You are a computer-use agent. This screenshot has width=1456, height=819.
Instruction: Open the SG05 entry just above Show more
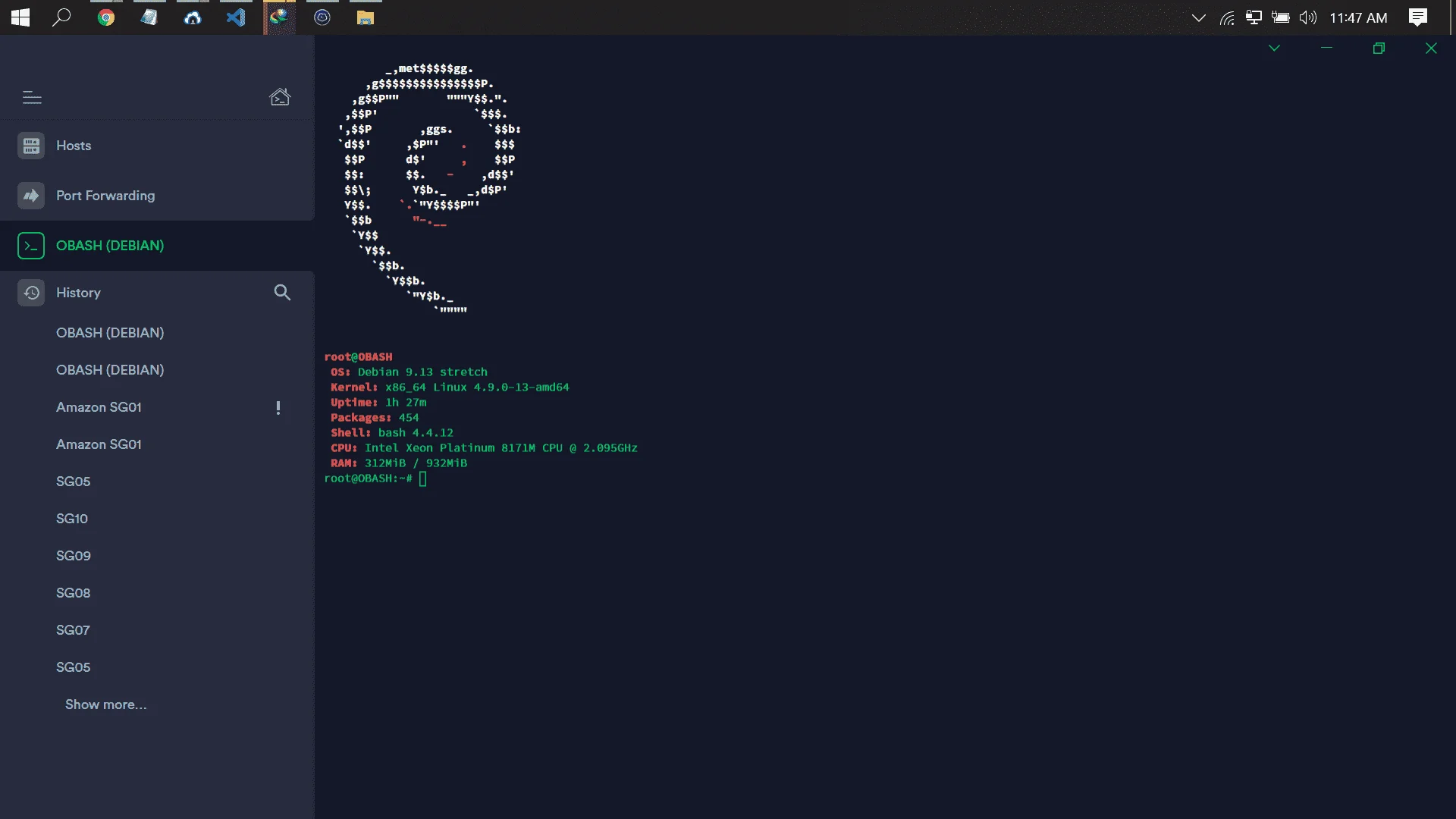coord(73,667)
